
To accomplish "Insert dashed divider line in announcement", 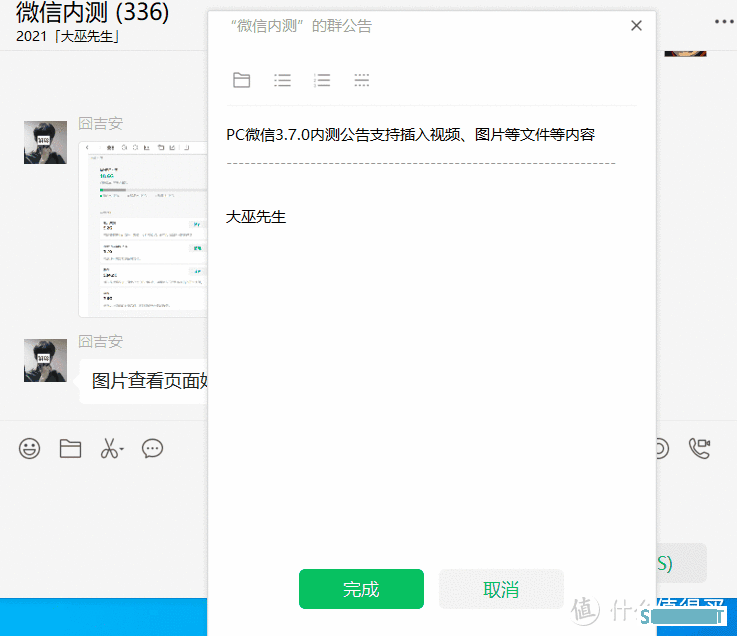I will (x=361, y=80).
